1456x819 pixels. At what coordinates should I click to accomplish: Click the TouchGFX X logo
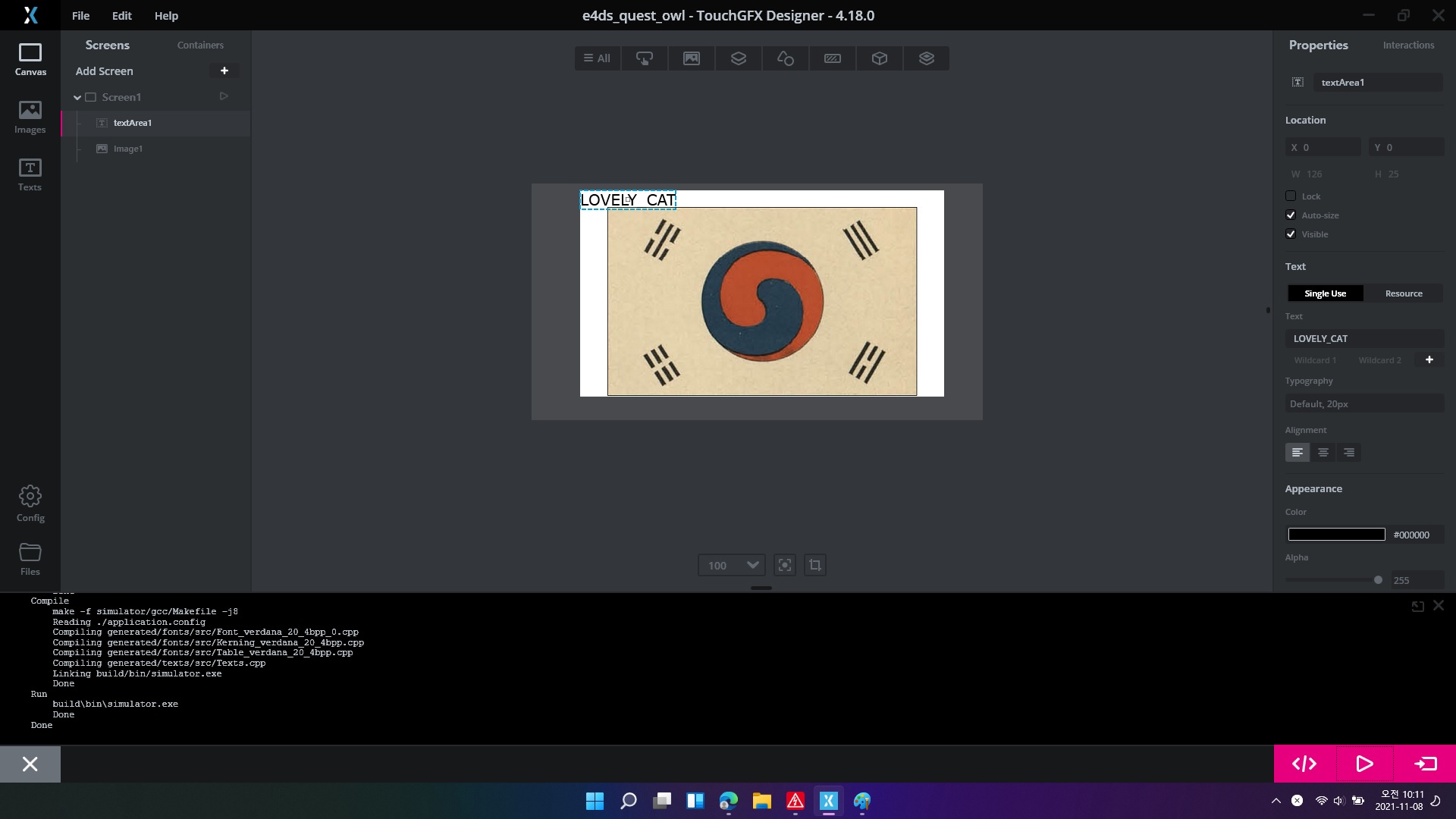coord(30,15)
